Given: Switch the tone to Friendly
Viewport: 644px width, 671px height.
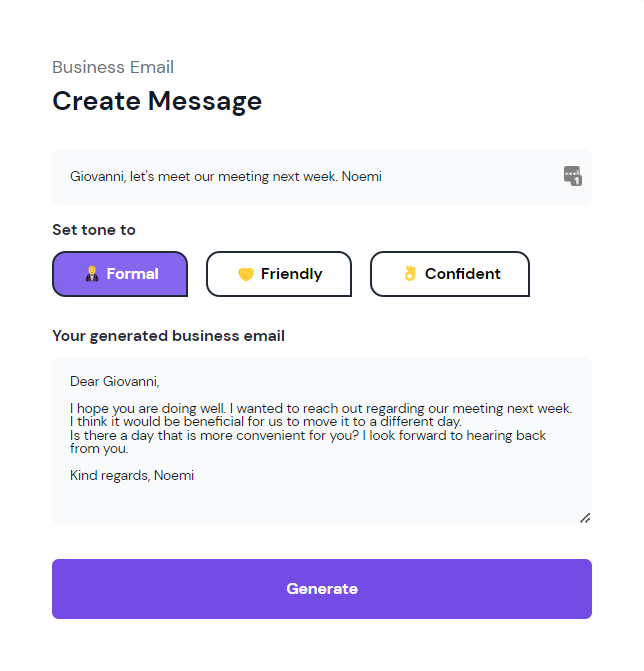Looking at the screenshot, I should (279, 274).
